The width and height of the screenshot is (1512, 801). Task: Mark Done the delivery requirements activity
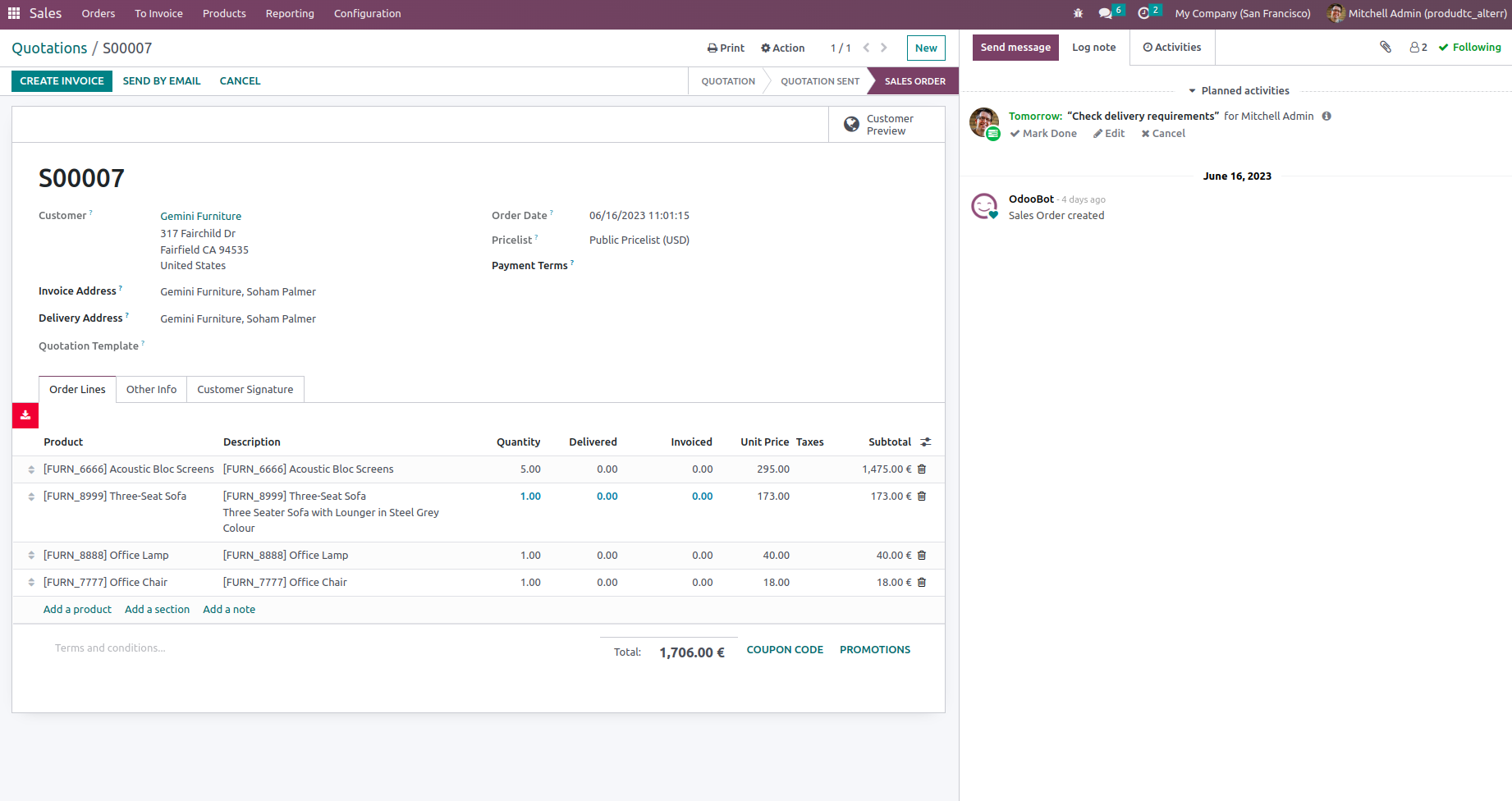coord(1043,134)
